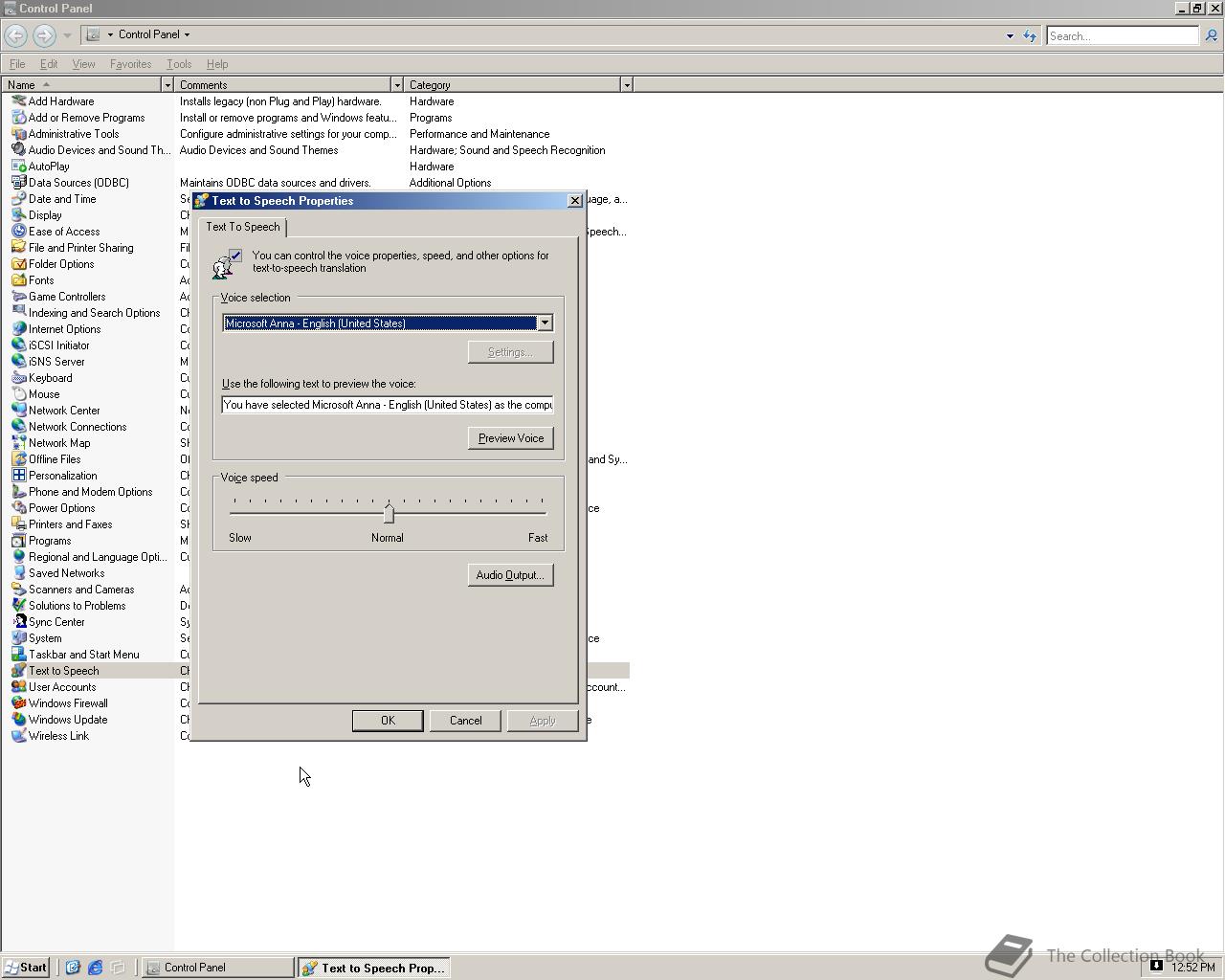Select the Power Options icon

(x=18, y=508)
